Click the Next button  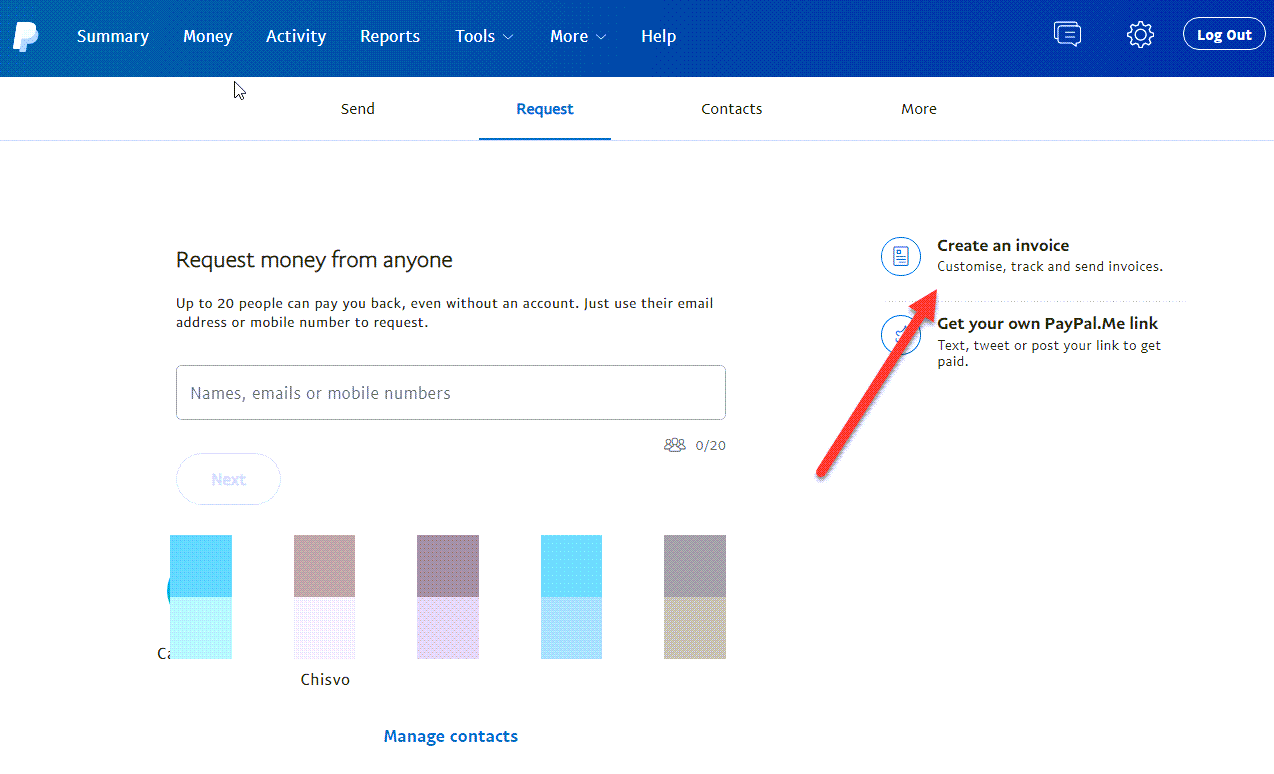coord(228,479)
